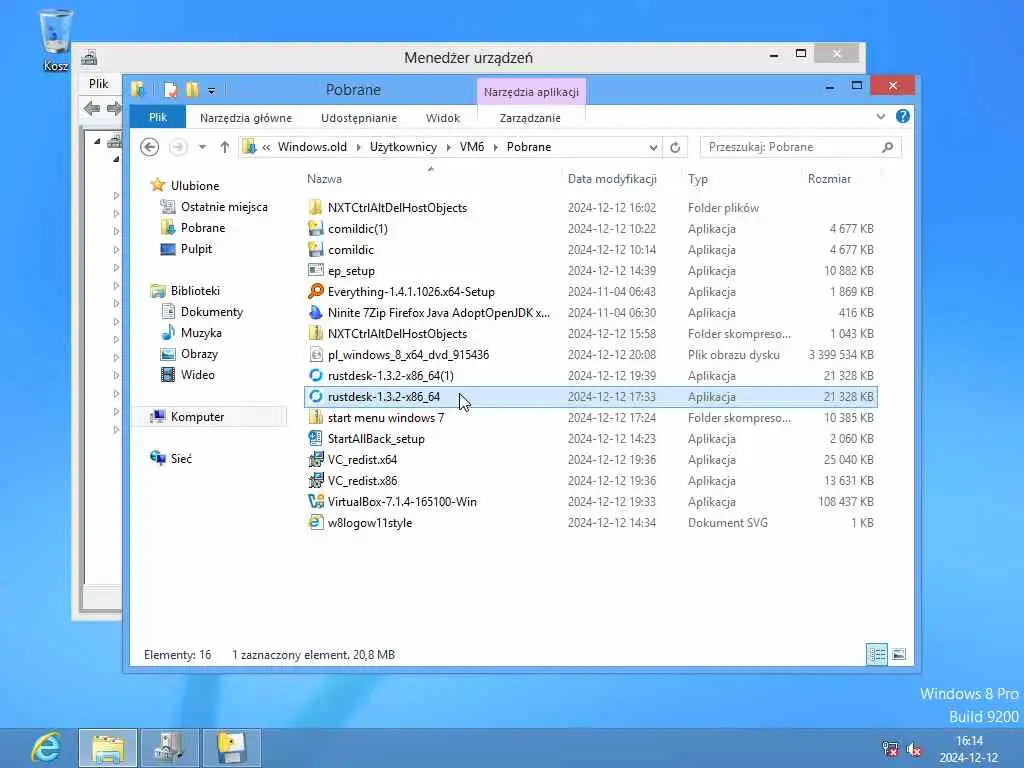Open recent locations dropdown arrow

(x=202, y=147)
